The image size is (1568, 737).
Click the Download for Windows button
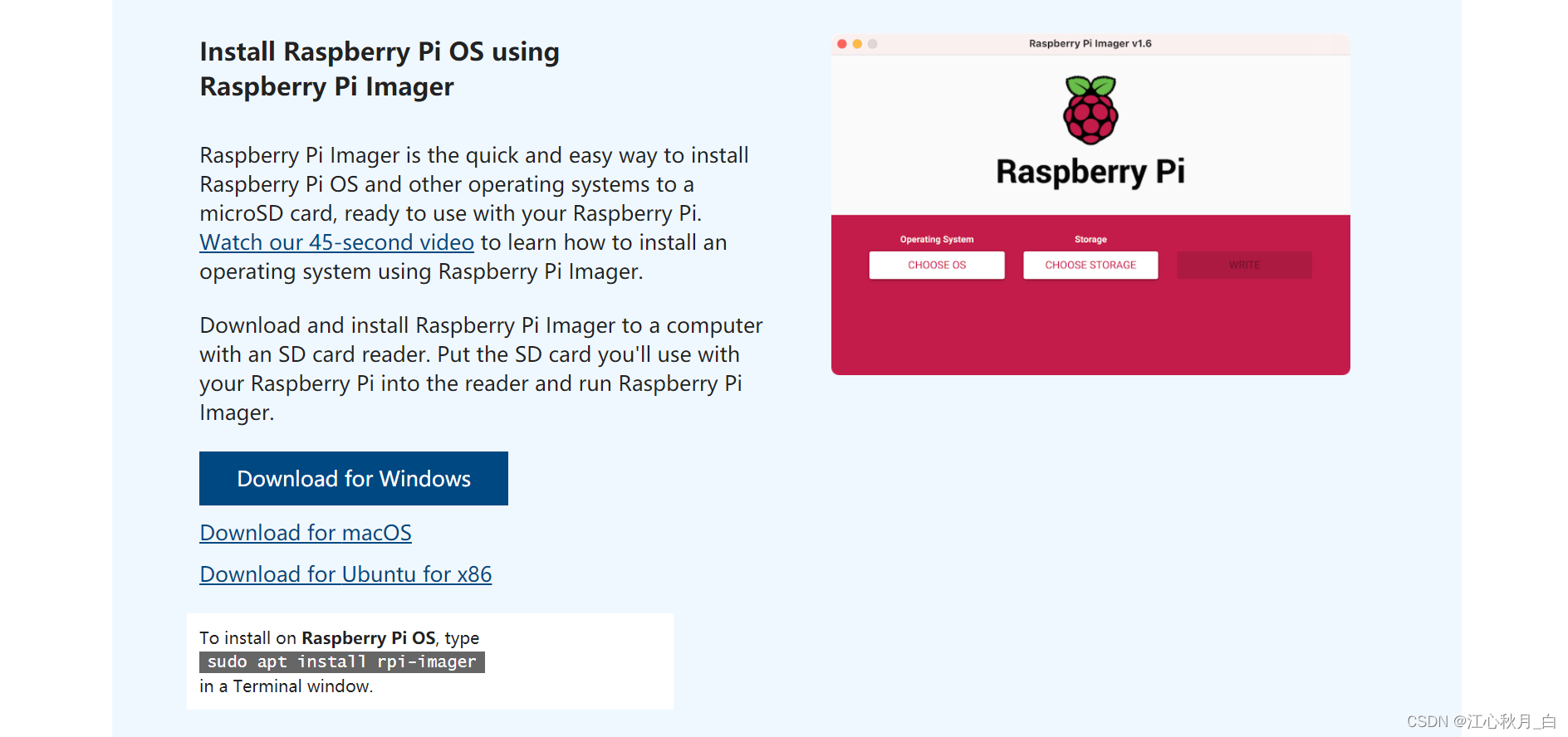point(354,478)
